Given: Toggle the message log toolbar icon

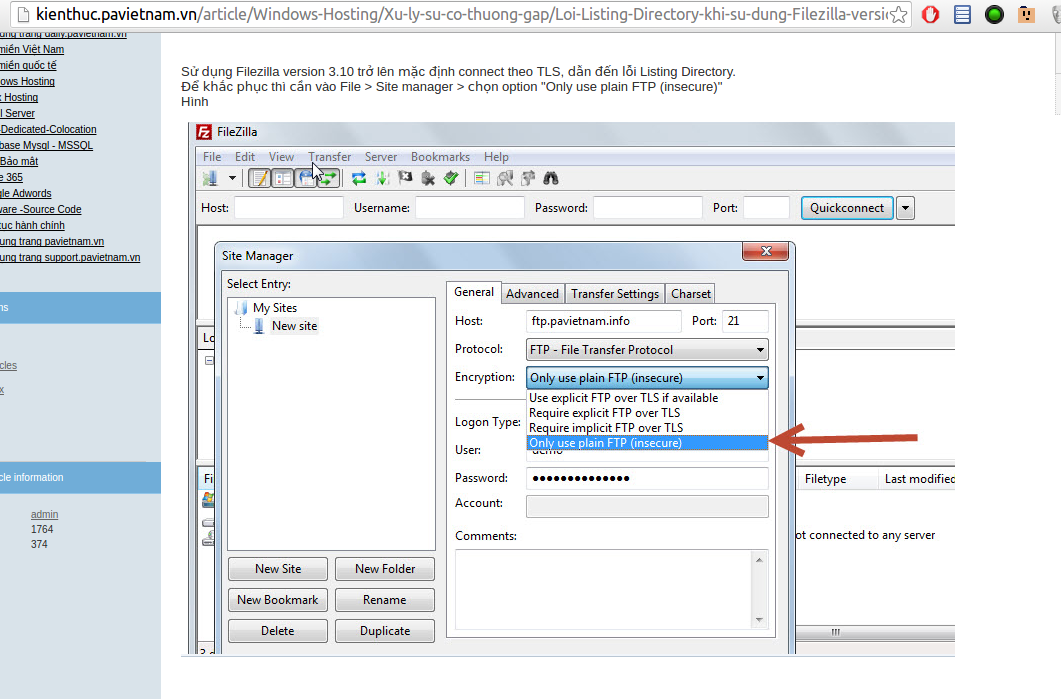Looking at the screenshot, I should click(260, 178).
